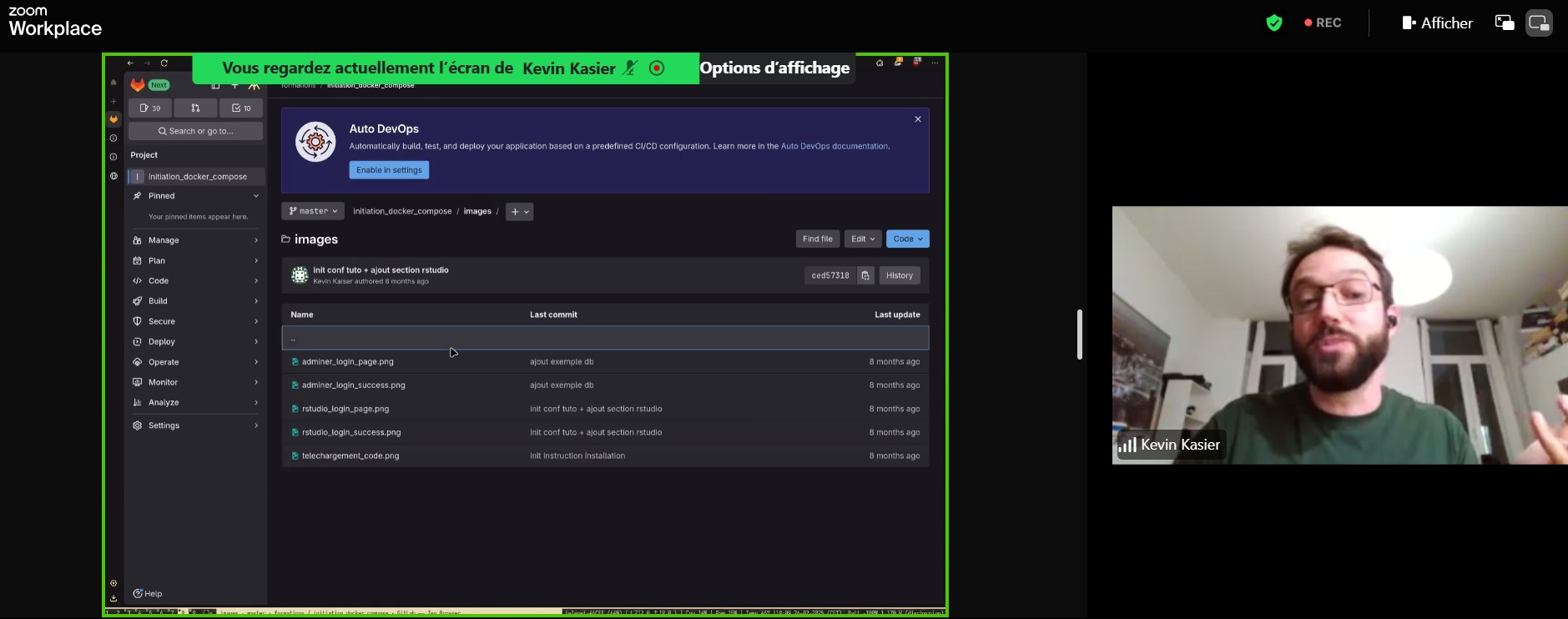Viewport: 1568px width, 619px height.
Task: Click the Search or go to field
Action: pyautogui.click(x=195, y=131)
